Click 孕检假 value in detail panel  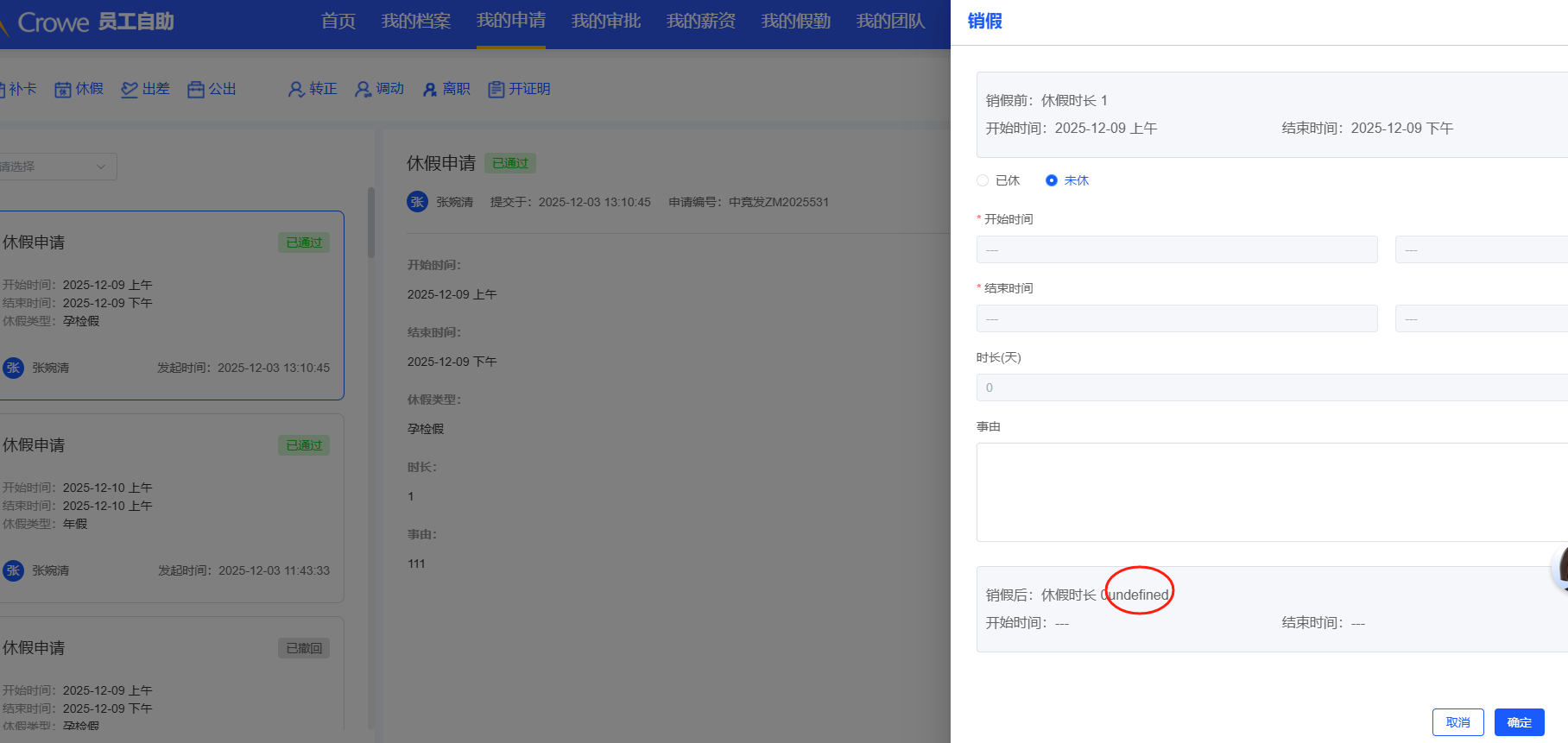tap(426, 429)
